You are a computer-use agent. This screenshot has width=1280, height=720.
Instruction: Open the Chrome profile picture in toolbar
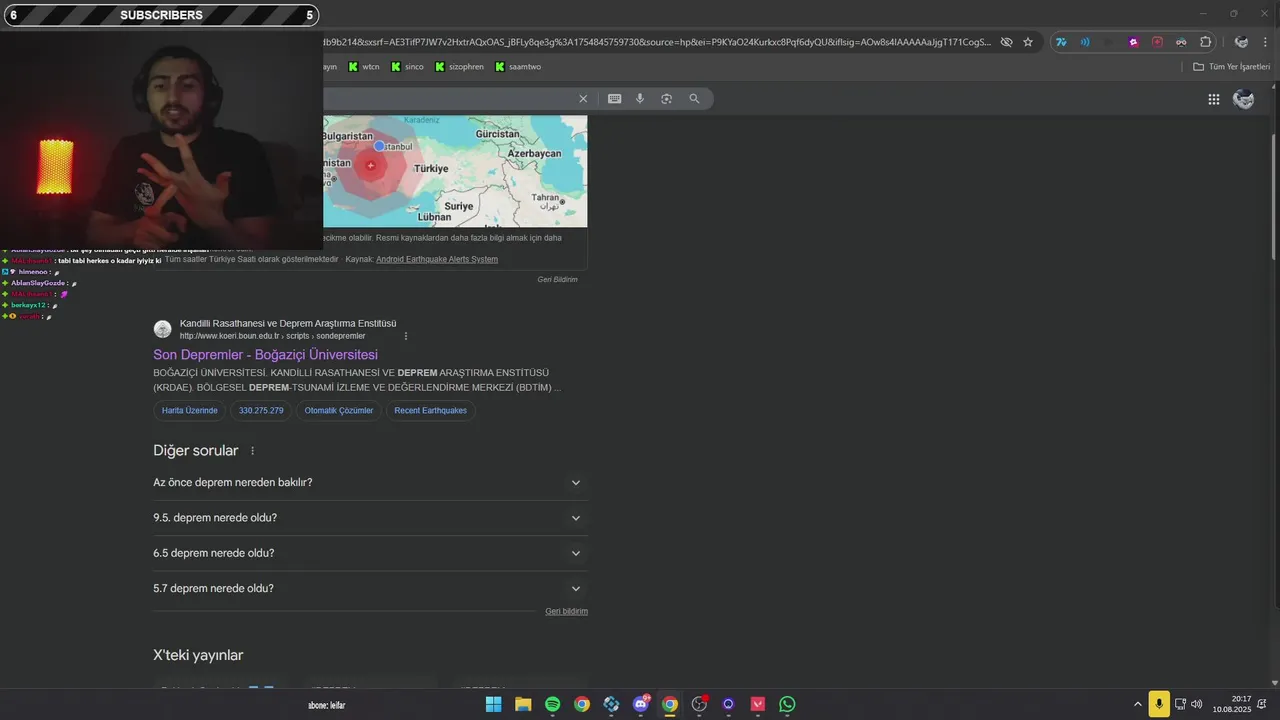1241,42
